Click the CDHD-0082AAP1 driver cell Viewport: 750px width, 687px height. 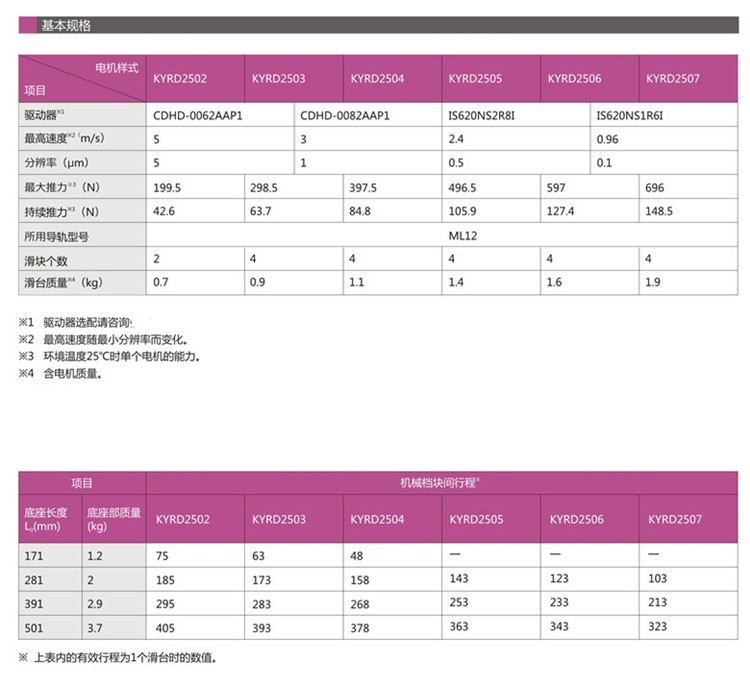coord(344,116)
